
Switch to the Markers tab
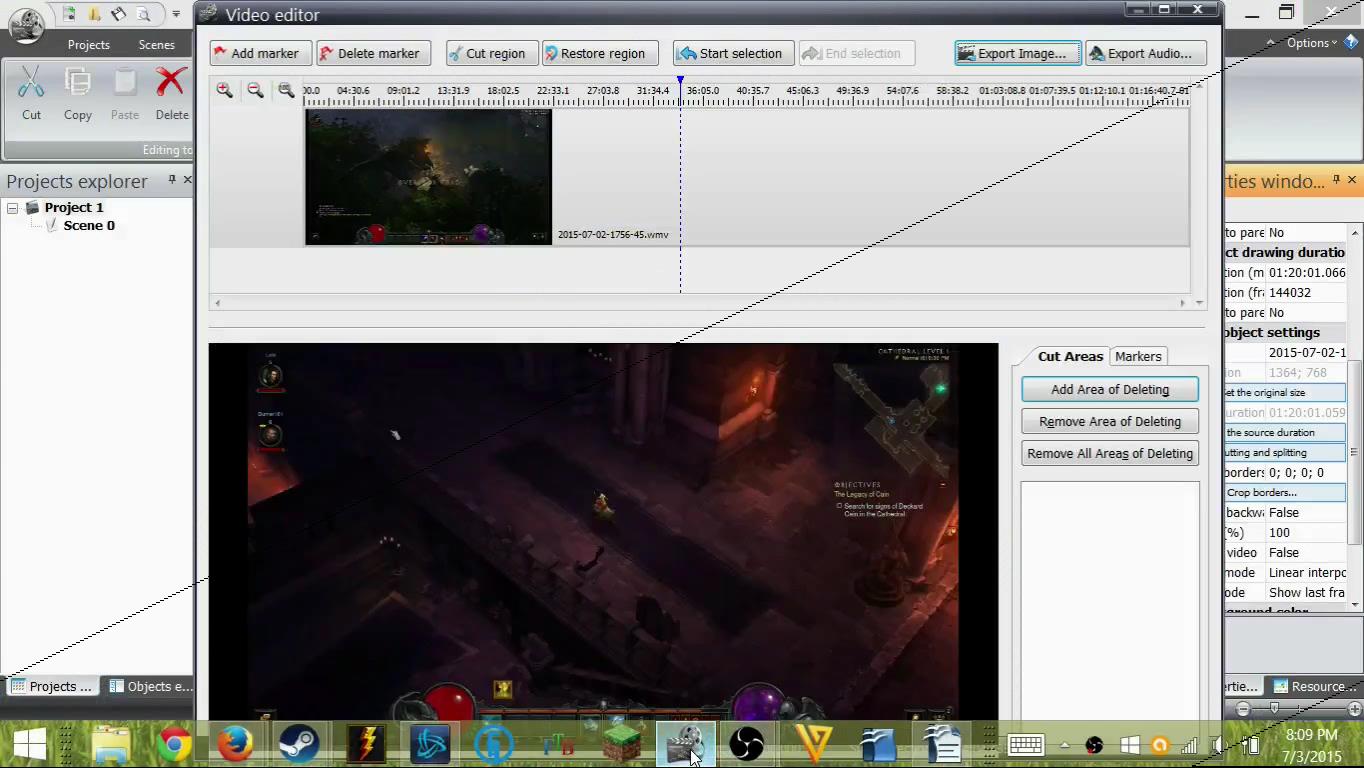1138,356
